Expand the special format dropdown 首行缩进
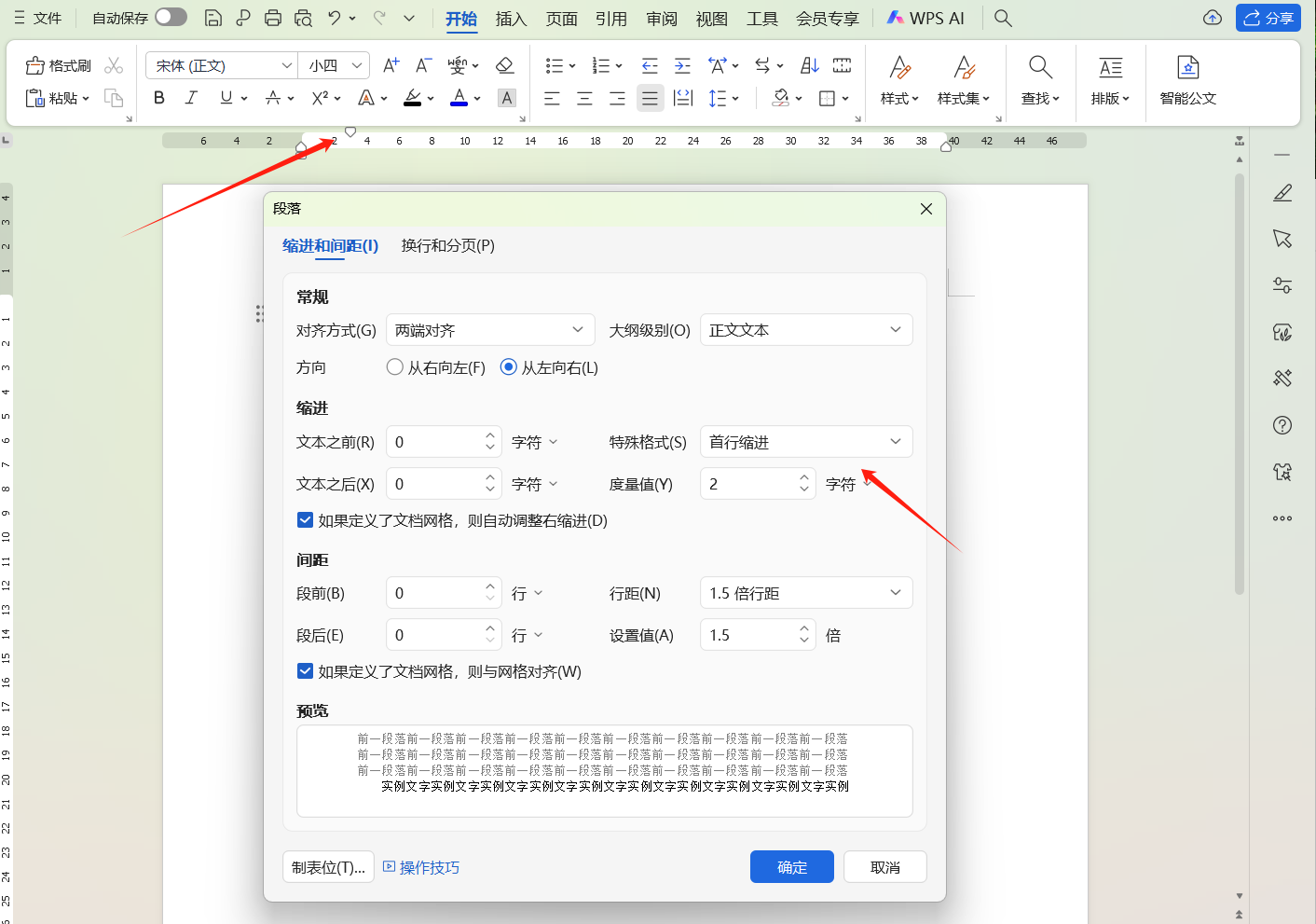The height and width of the screenshot is (924, 1316). tap(805, 442)
